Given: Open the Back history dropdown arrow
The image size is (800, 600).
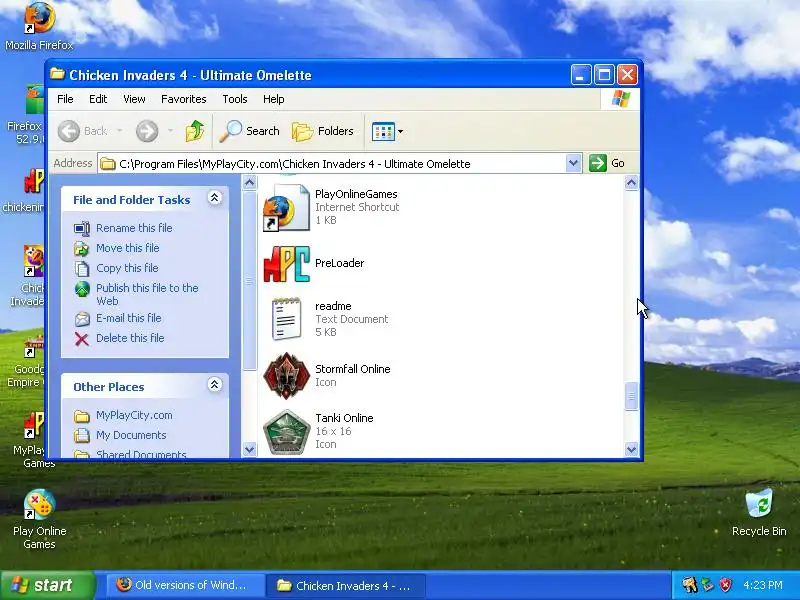Looking at the screenshot, I should (119, 131).
